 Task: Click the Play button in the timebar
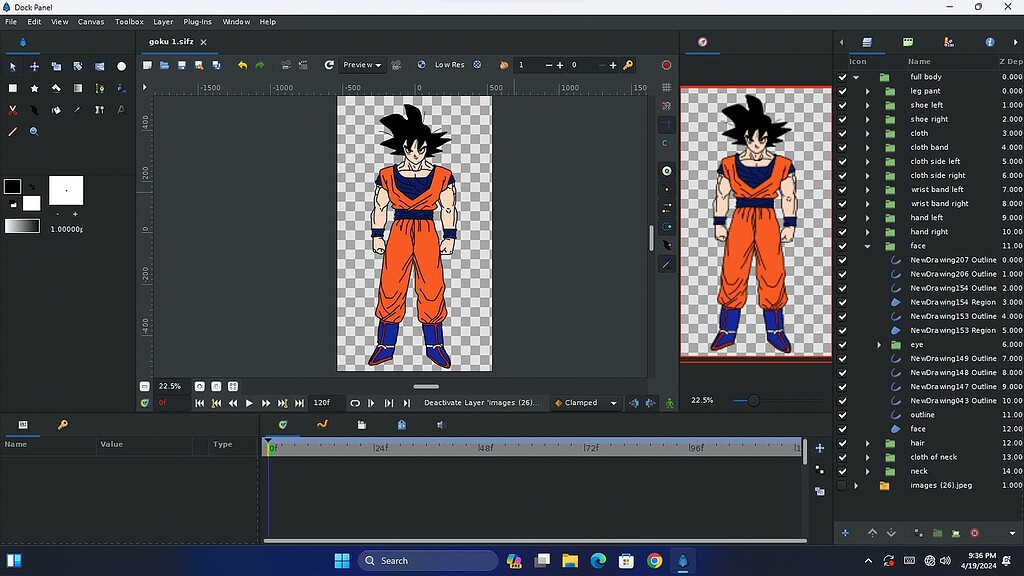250,403
